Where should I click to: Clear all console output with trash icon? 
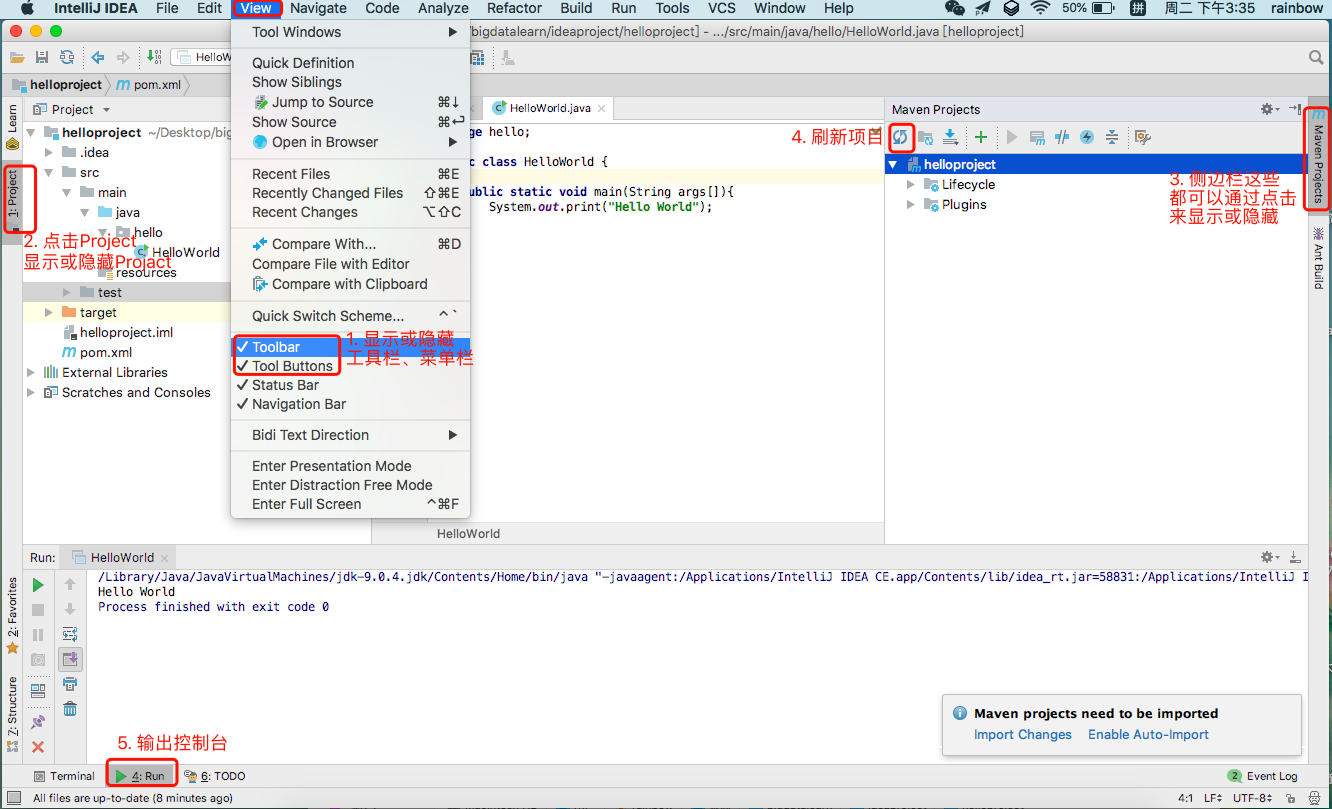tap(70, 708)
